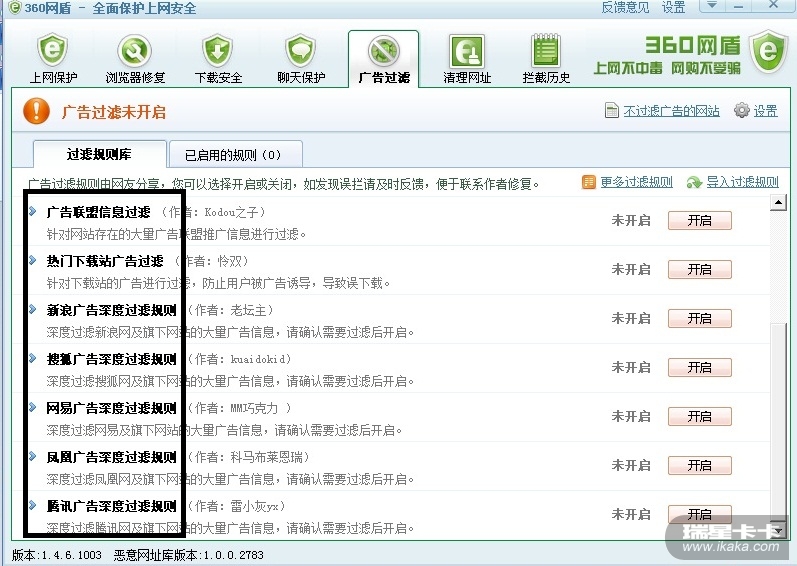The width and height of the screenshot is (797, 566).
Task: Open the 浏览器修复 wrench icon
Action: pos(135,51)
